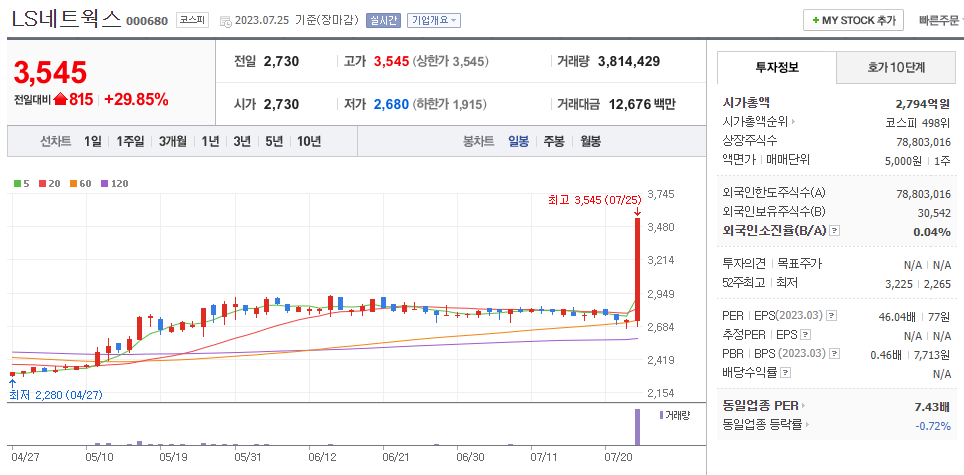Click the 거래량 value 3,814,429

pyautogui.click(x=629, y=61)
